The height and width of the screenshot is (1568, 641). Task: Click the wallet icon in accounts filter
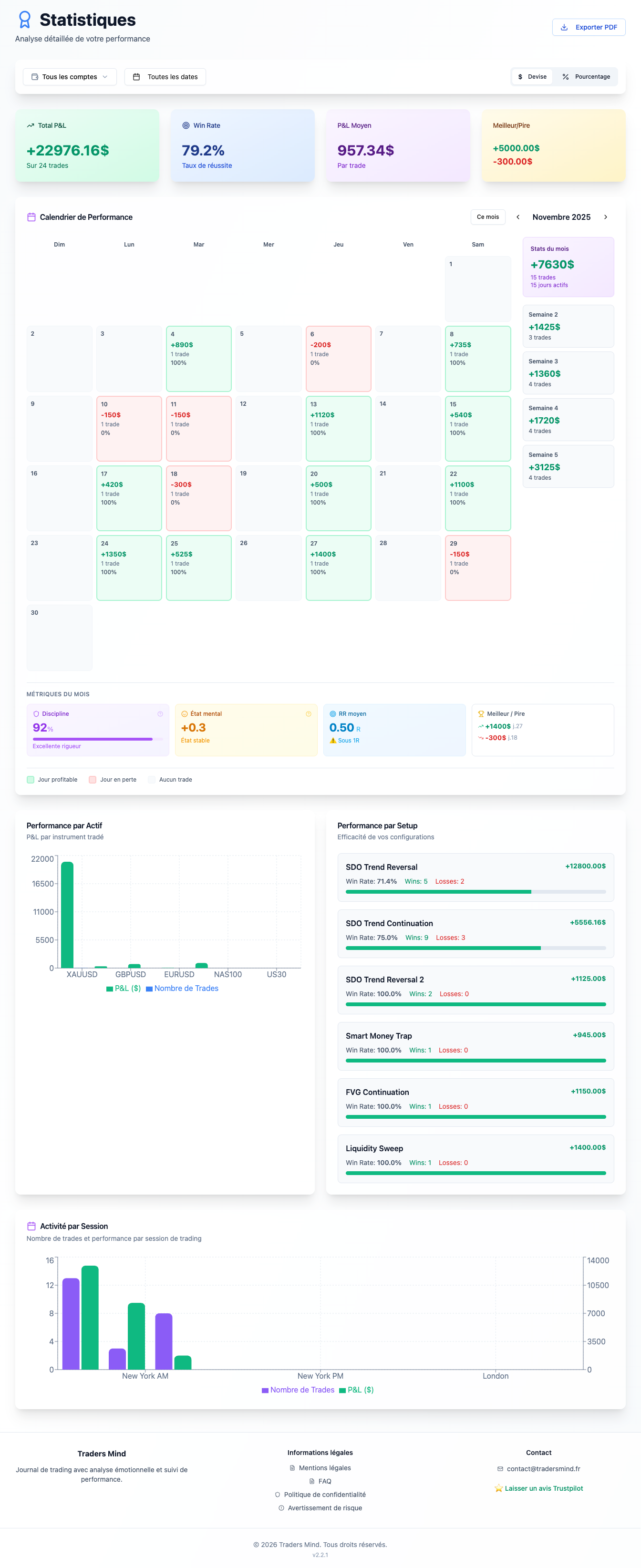[35, 77]
